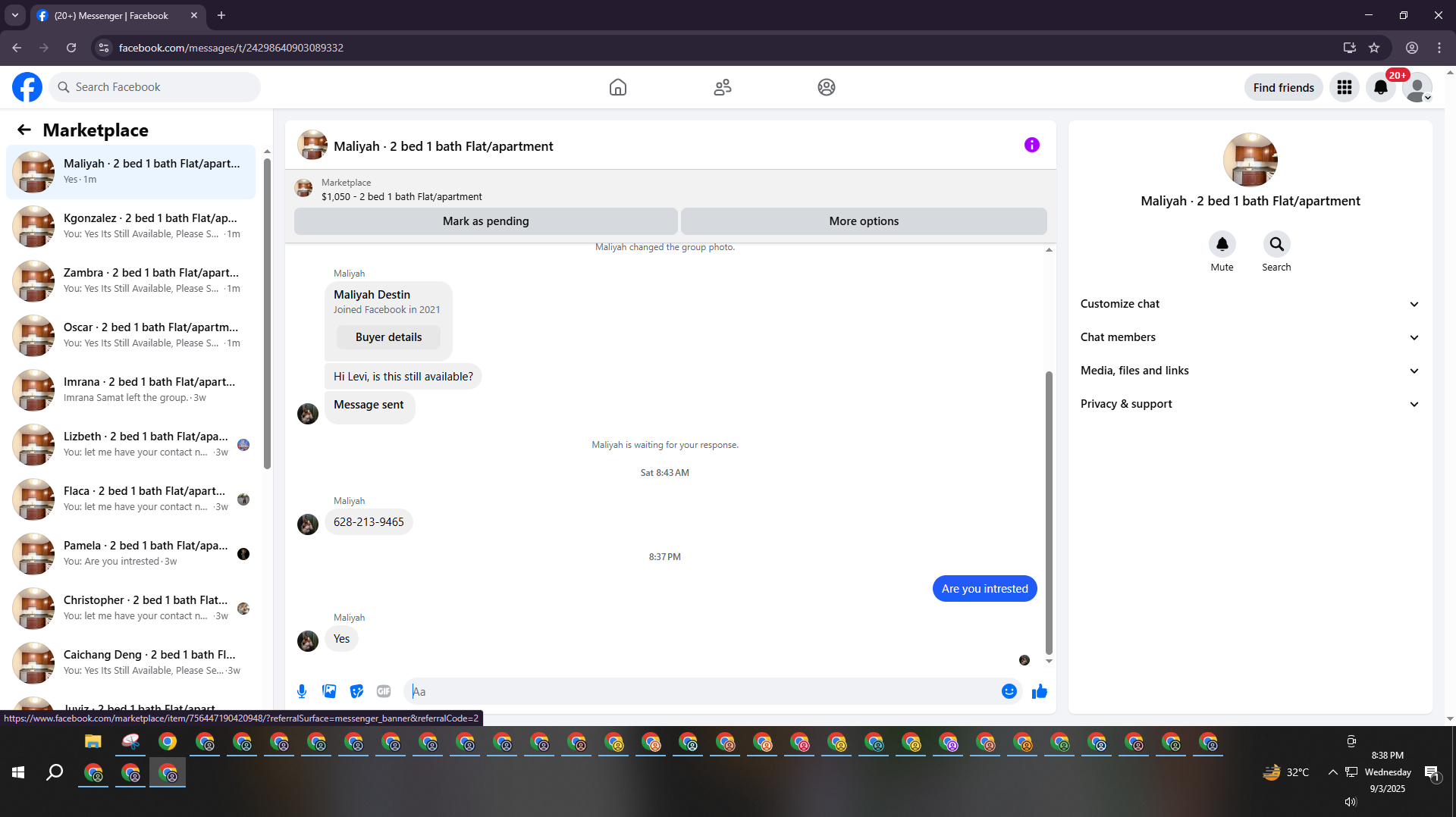Open the weather widget showing 32°C

(1286, 772)
